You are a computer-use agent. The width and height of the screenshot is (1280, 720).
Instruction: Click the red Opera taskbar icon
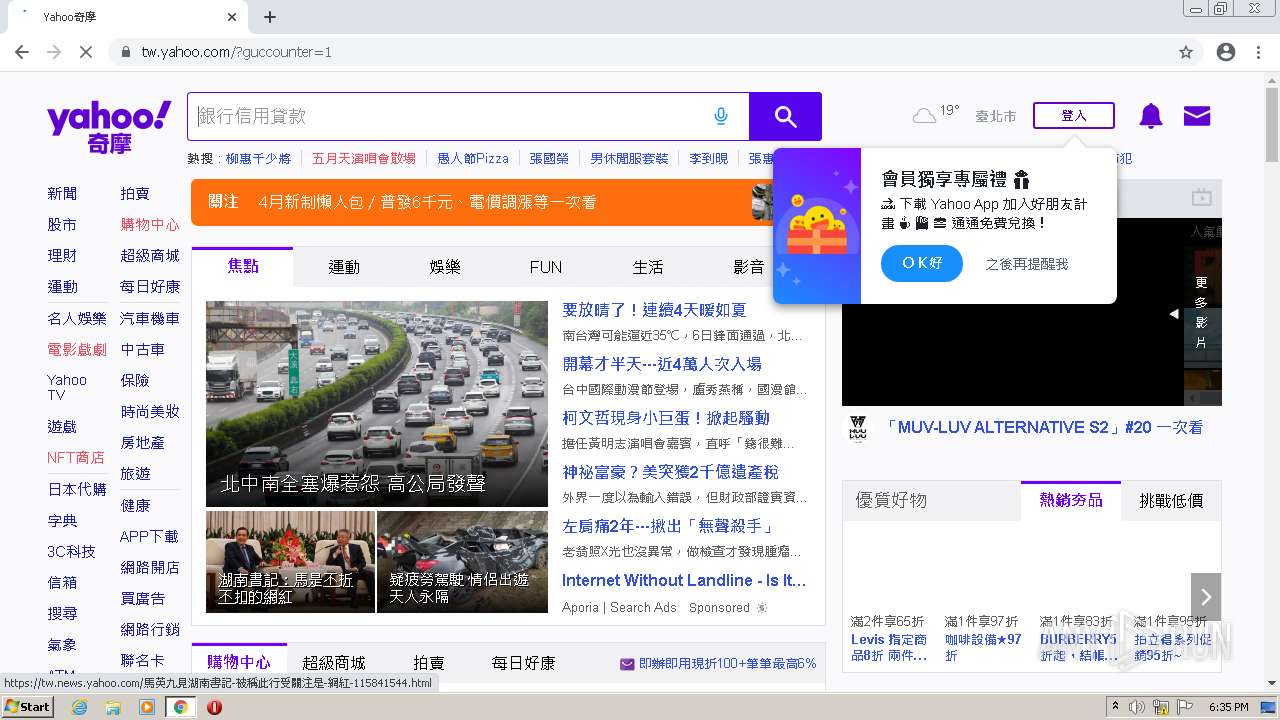click(x=214, y=707)
